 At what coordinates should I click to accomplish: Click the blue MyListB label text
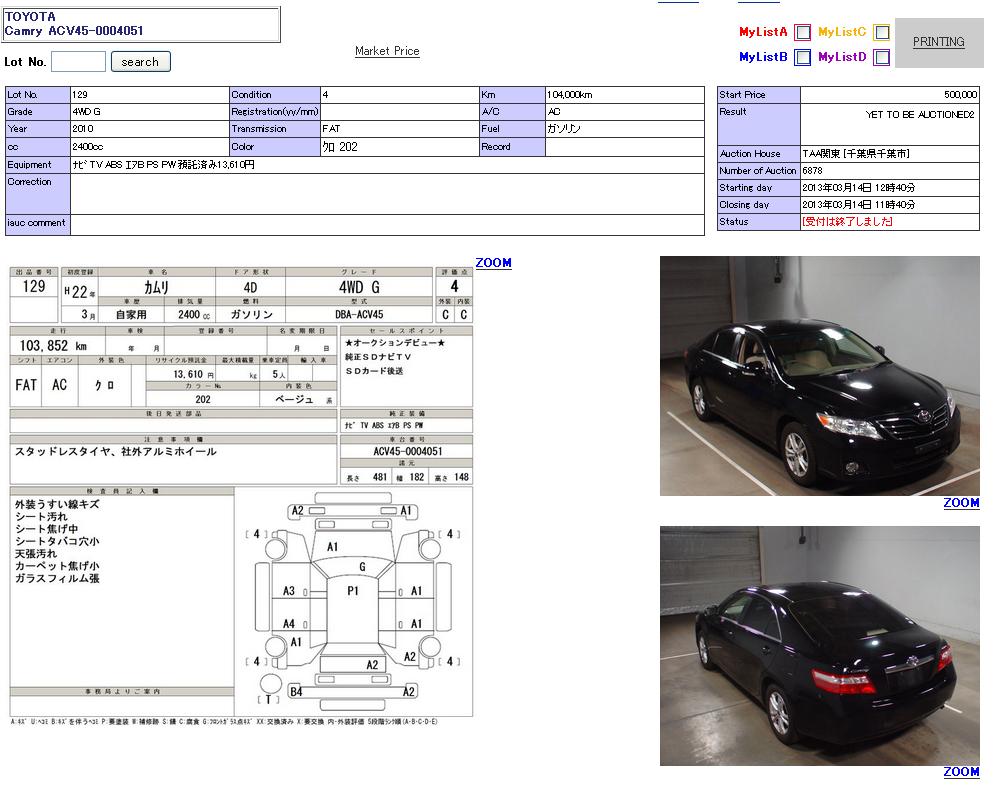tap(763, 58)
